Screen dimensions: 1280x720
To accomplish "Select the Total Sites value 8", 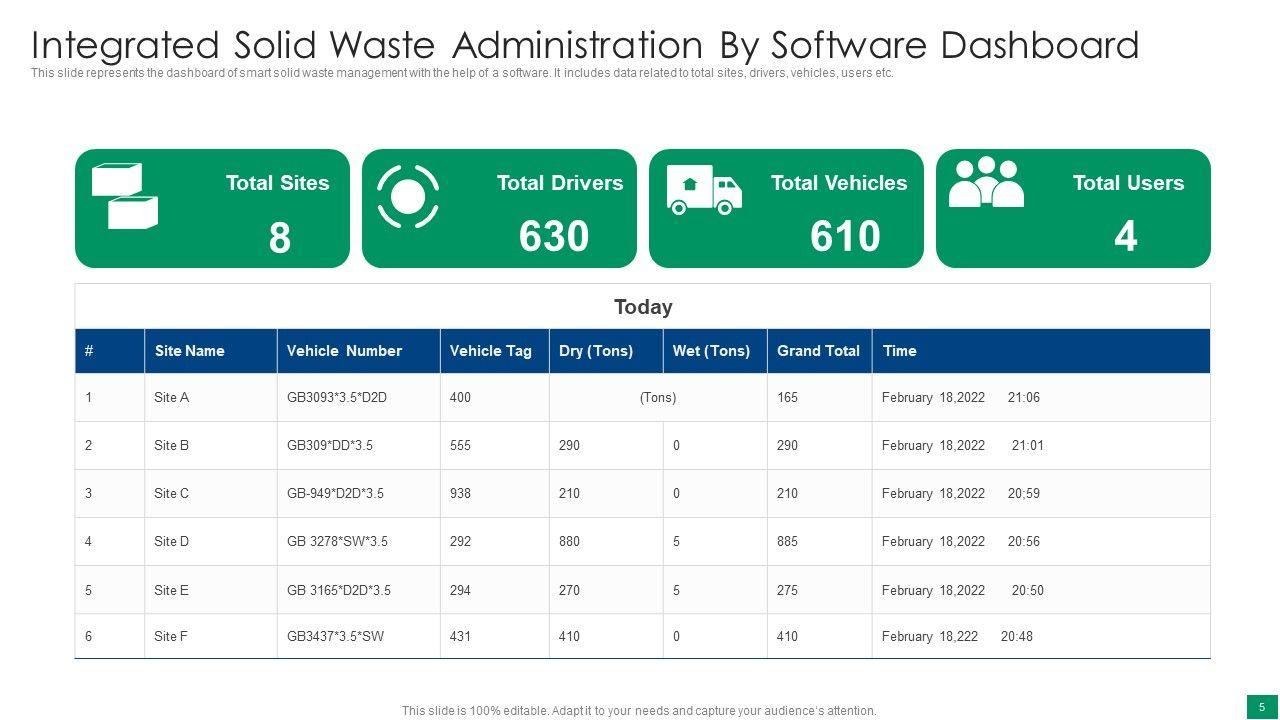I will point(280,238).
